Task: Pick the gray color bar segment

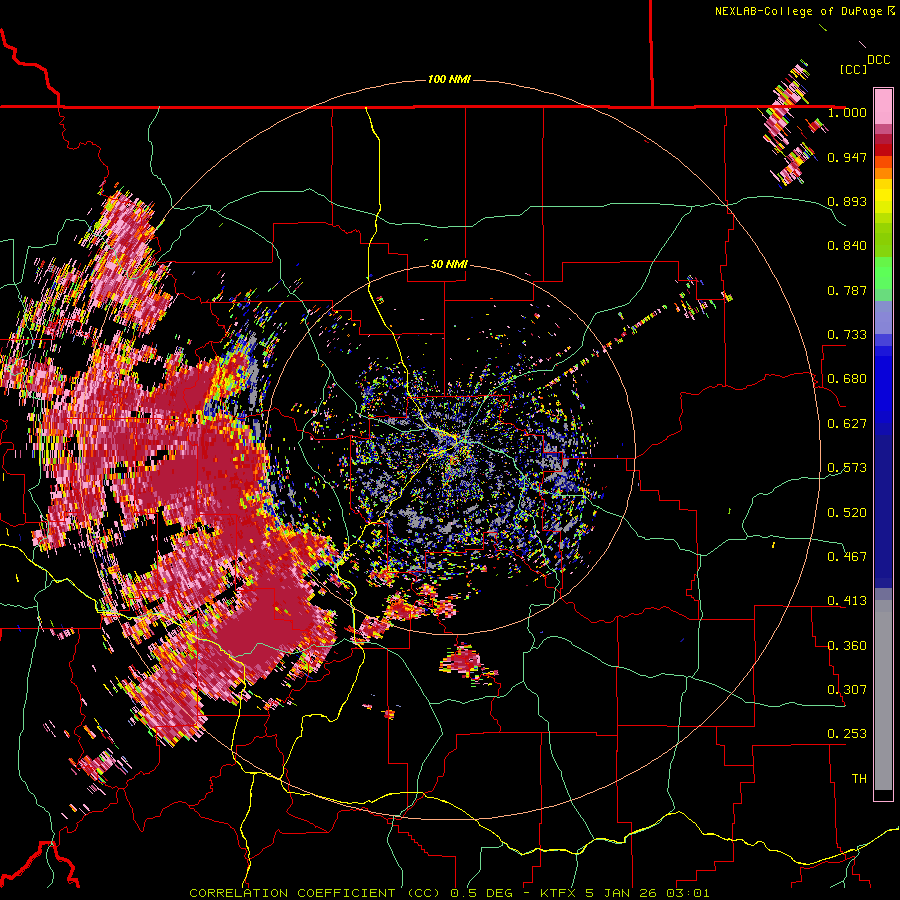Action: coord(883,695)
